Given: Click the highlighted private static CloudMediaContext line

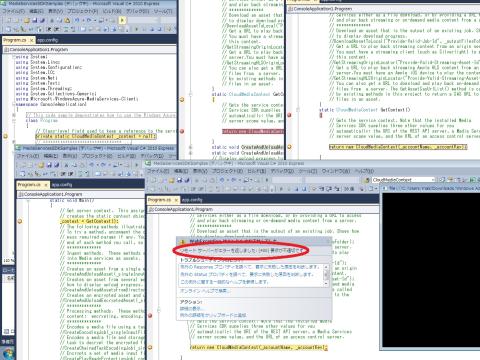Looking at the screenshot, I should [96, 136].
